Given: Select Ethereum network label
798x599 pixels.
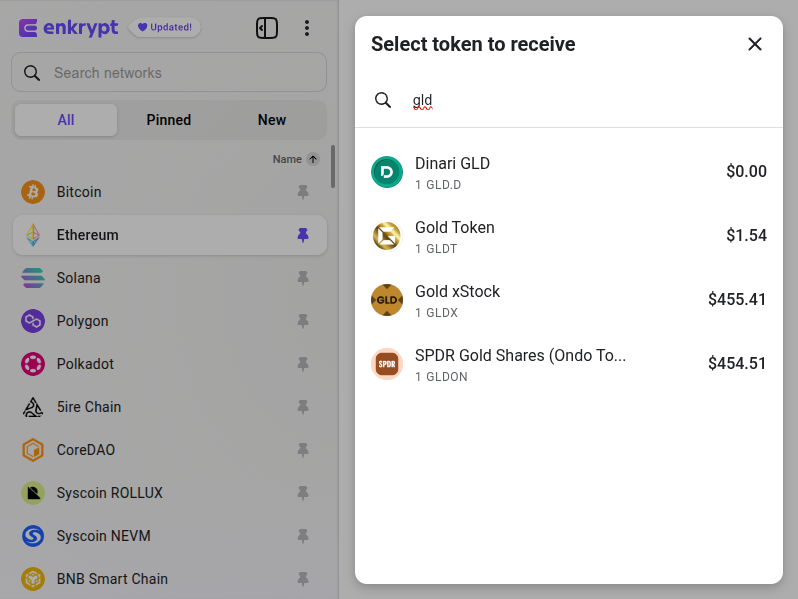Looking at the screenshot, I should click(x=88, y=235).
